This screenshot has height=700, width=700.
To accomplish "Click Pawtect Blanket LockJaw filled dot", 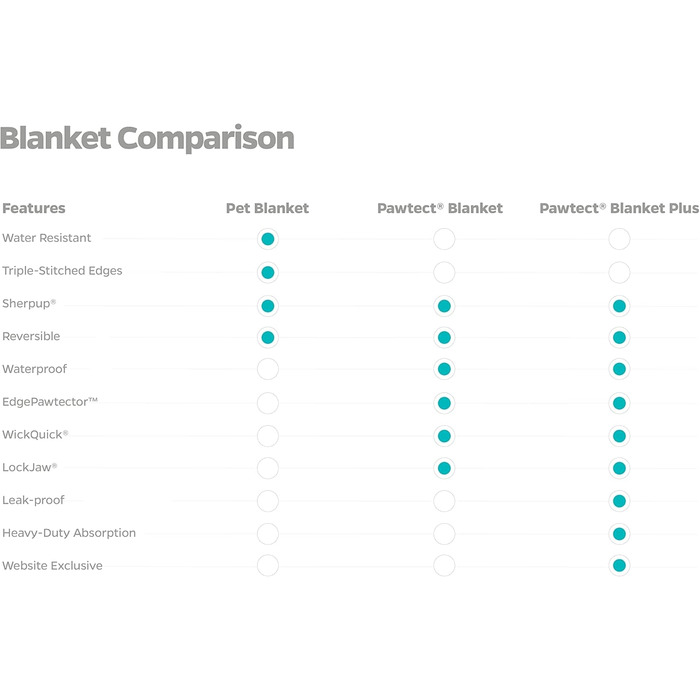I will coord(444,468).
